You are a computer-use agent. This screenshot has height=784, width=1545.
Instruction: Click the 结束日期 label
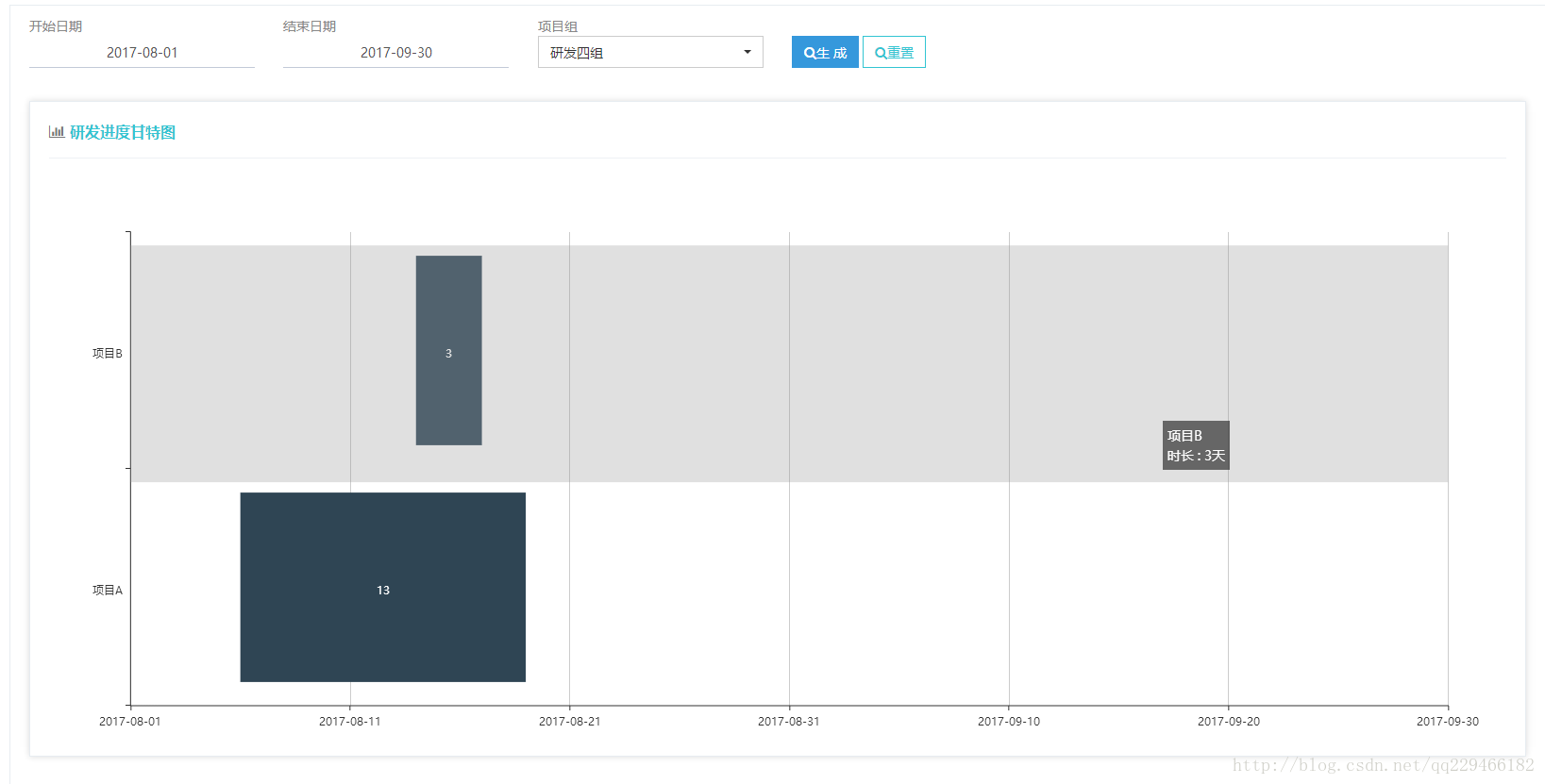click(x=310, y=26)
